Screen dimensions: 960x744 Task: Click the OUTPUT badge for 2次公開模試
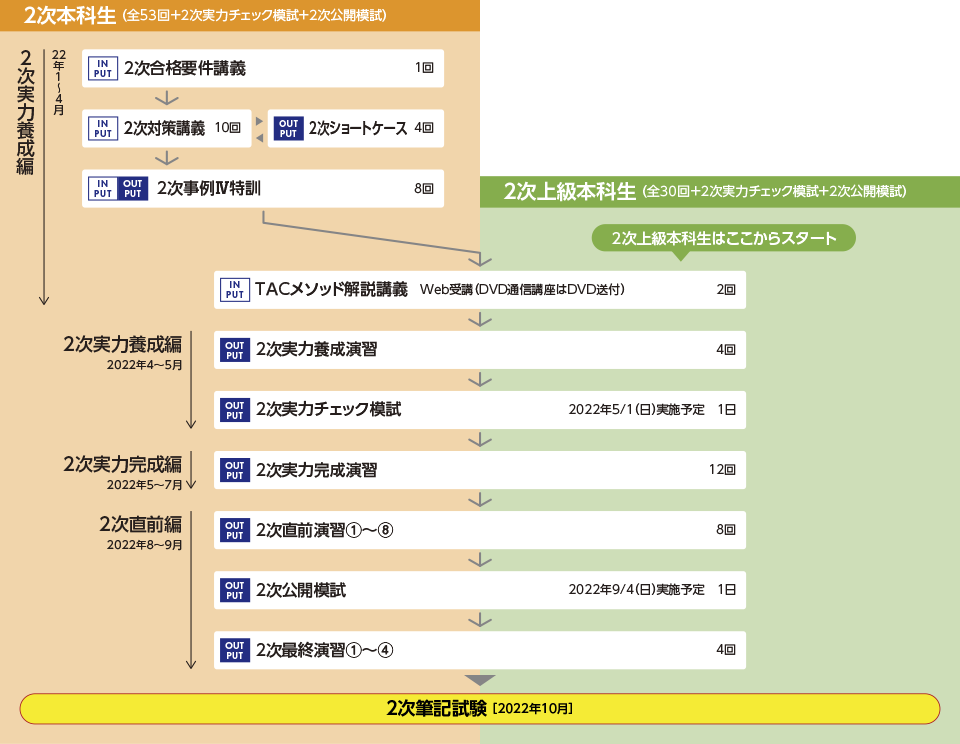234,590
